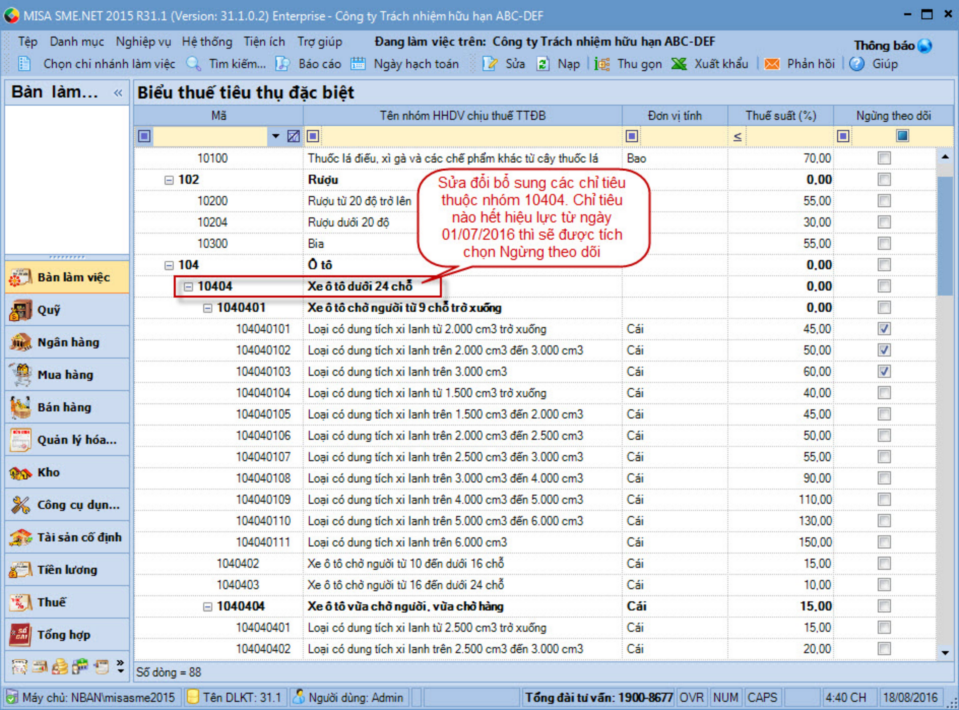Open the Công cụ dụng cụ module icon
The width and height of the screenshot is (959, 710).
pos(20,505)
